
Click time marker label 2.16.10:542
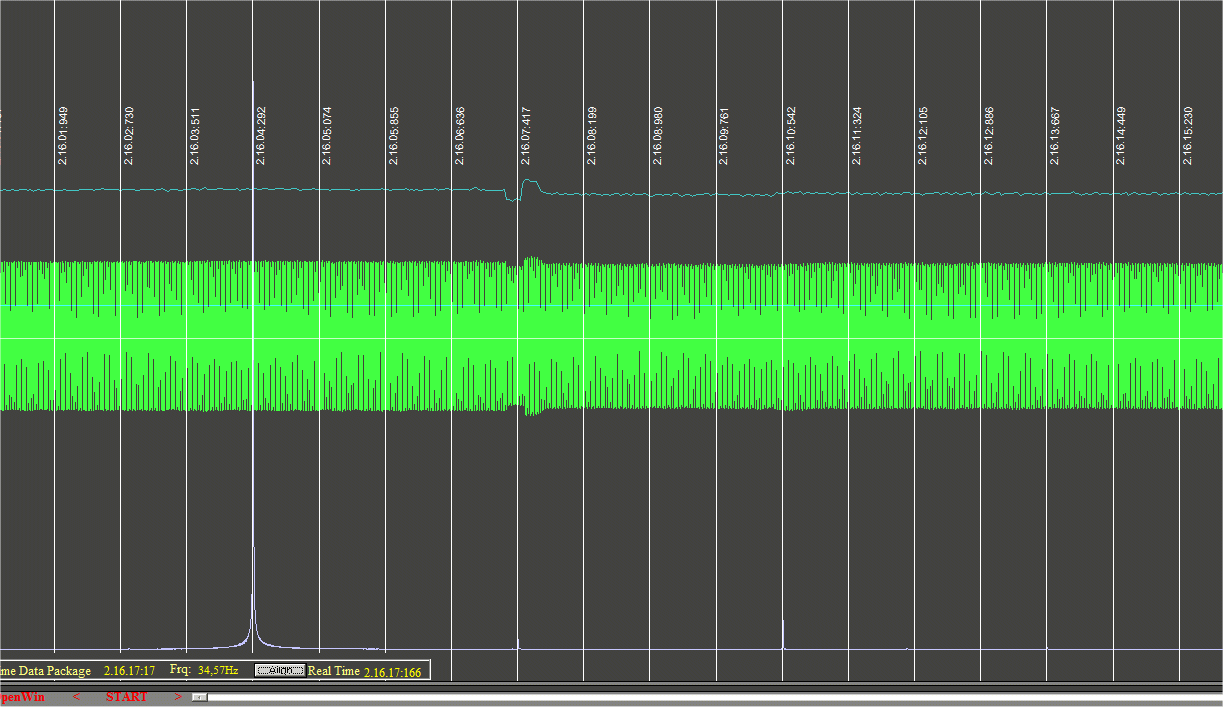791,135
